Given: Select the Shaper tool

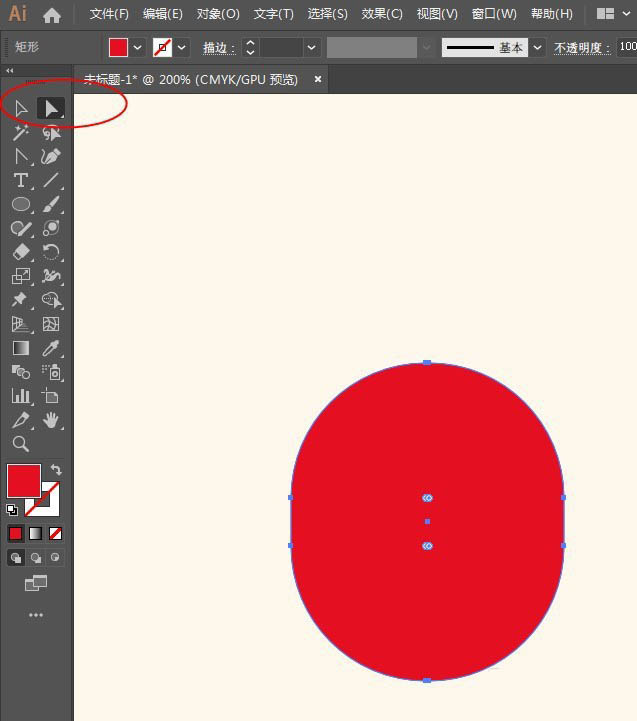Looking at the screenshot, I should [21, 228].
